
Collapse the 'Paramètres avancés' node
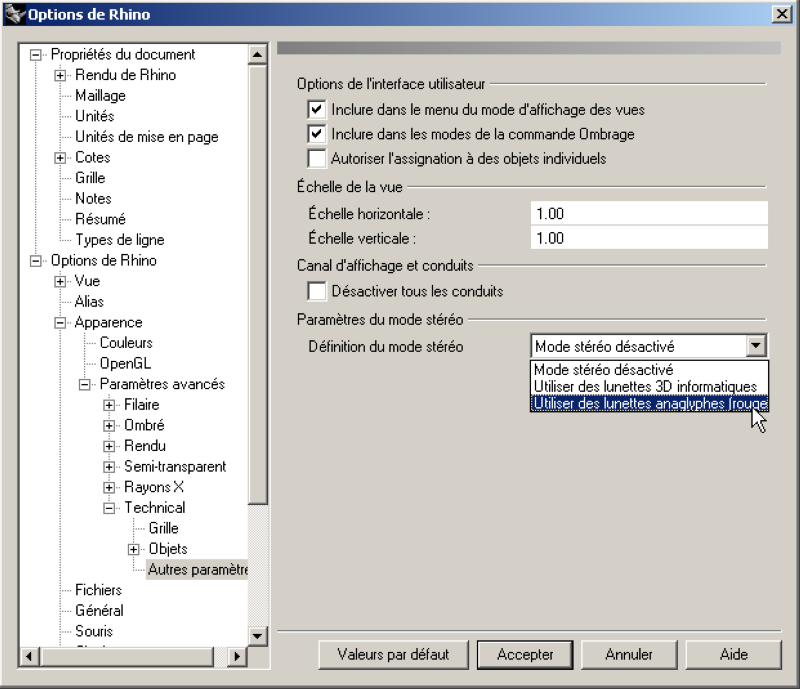coord(84,384)
